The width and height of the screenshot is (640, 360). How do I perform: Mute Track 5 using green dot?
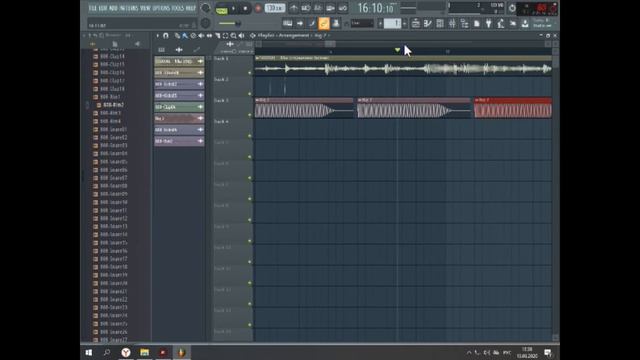coord(250,157)
